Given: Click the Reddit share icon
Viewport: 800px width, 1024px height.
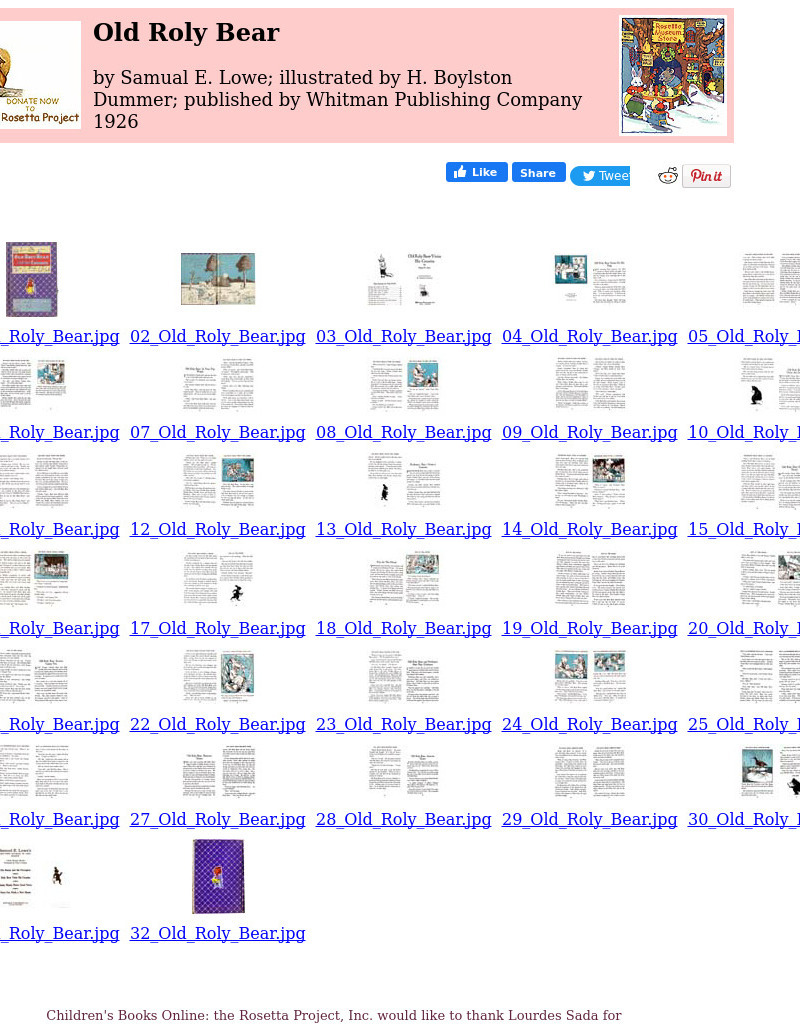Looking at the screenshot, I should point(667,175).
